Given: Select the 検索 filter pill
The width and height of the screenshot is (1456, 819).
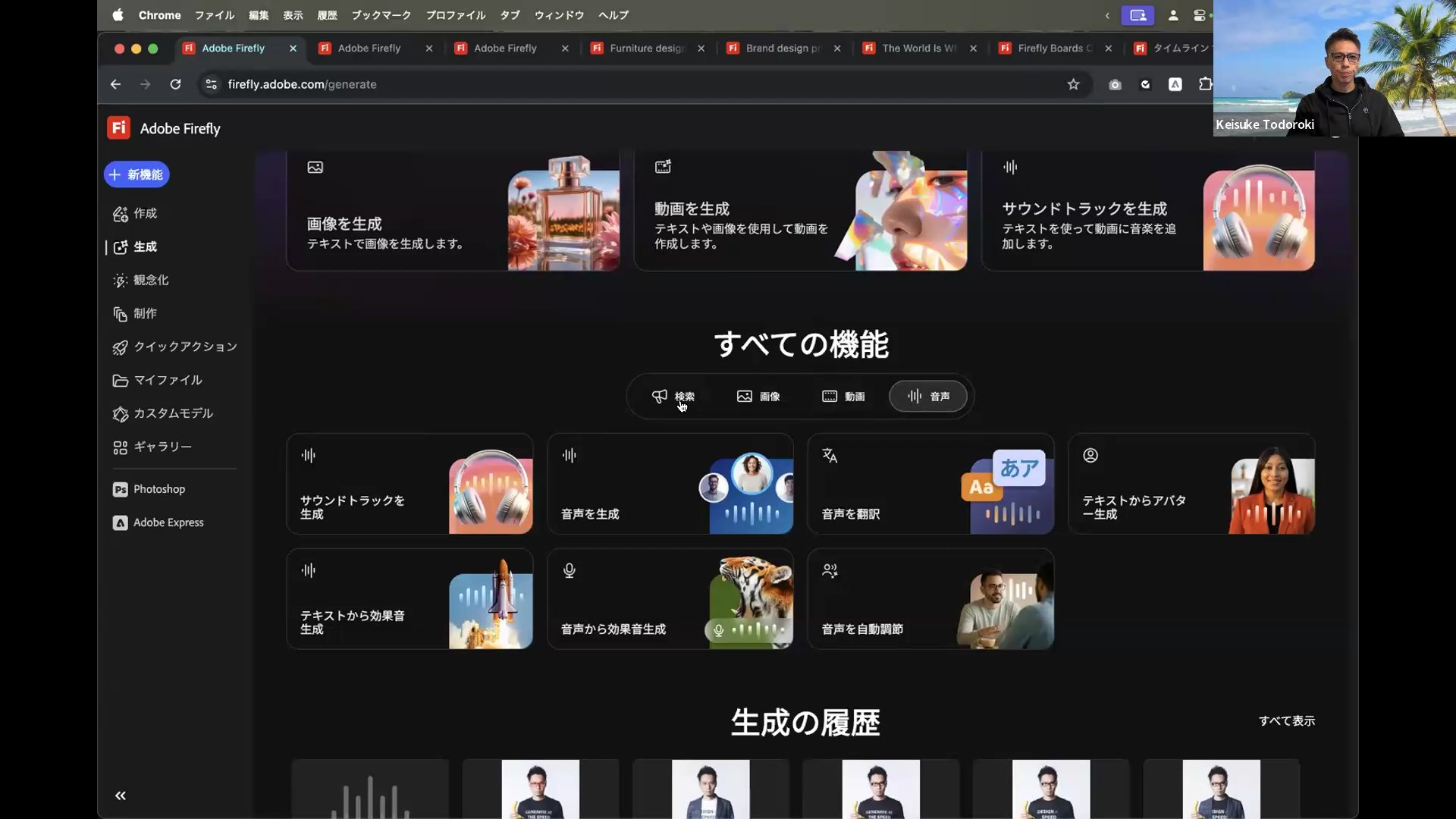Looking at the screenshot, I should 675,396.
